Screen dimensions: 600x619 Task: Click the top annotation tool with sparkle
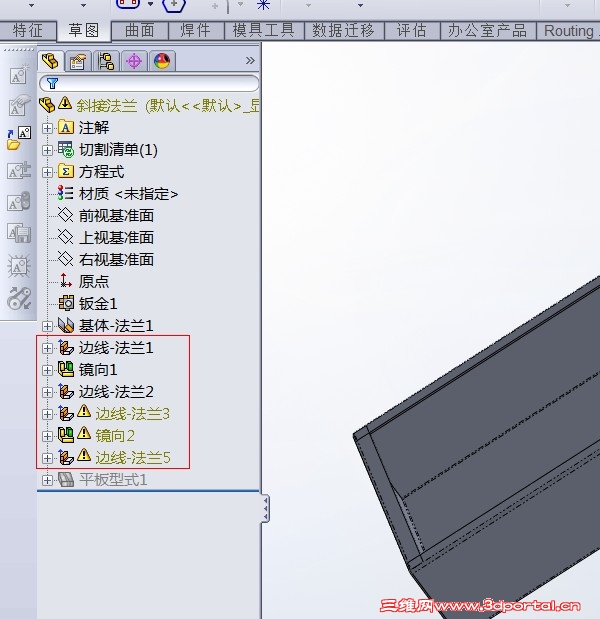point(19,75)
